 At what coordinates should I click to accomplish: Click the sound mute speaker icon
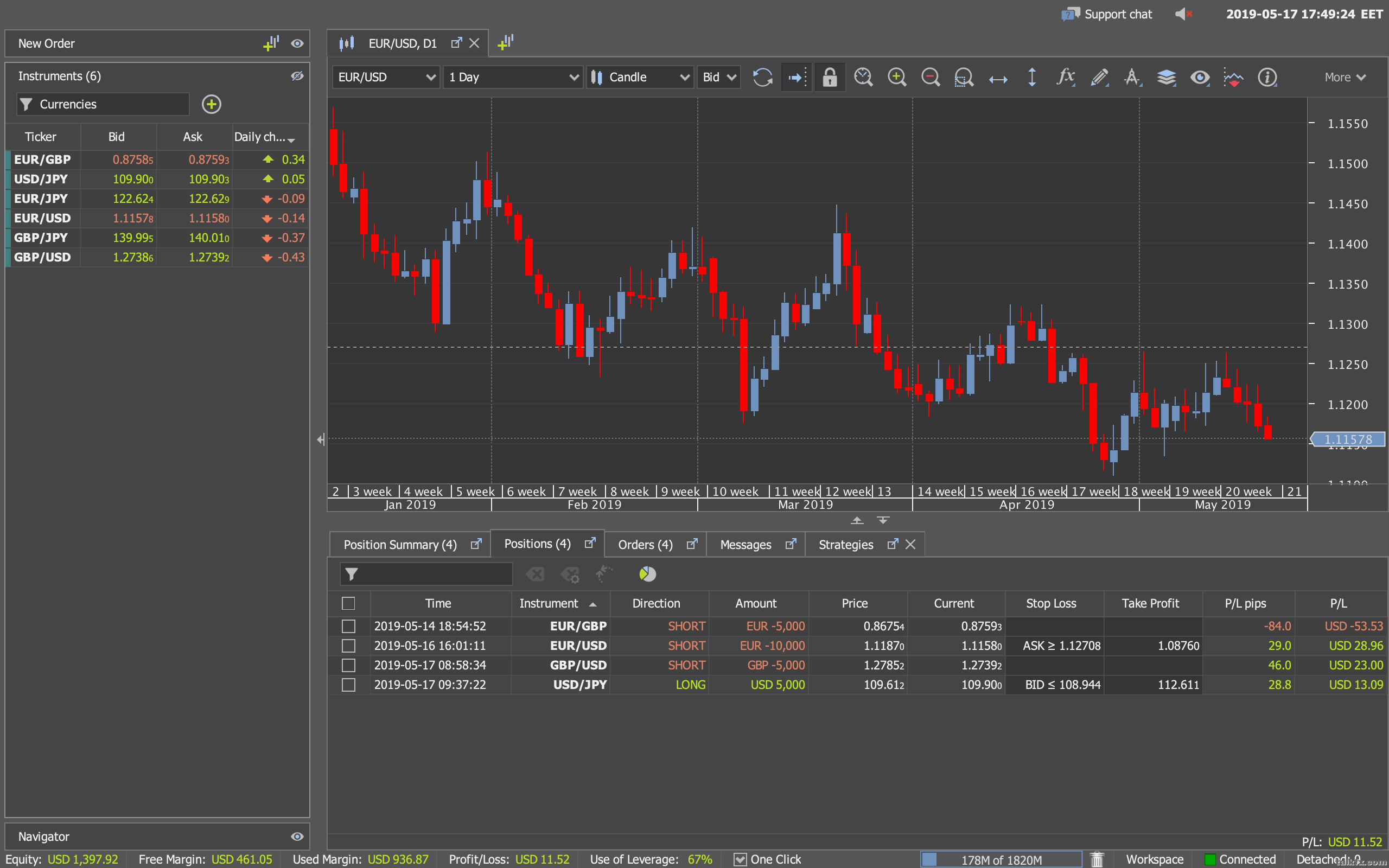(x=1183, y=14)
